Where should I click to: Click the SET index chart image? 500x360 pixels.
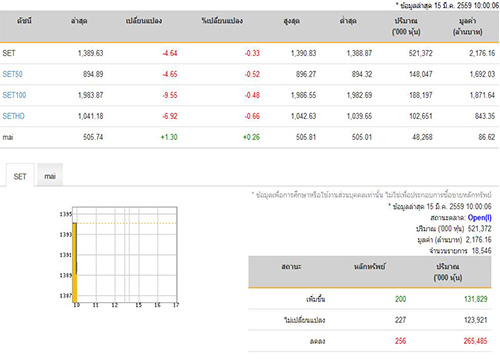pyautogui.click(x=119, y=257)
